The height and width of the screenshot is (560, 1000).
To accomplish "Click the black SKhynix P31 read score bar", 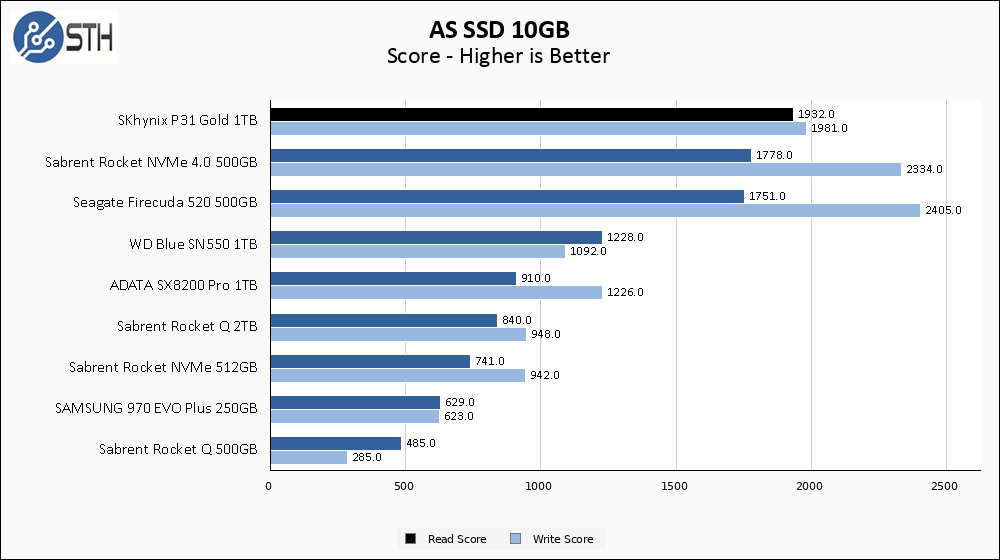I will [532, 114].
